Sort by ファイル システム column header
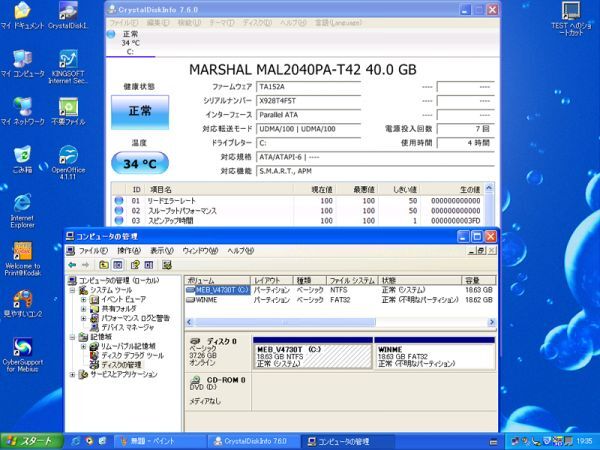600x450 pixels. [x=352, y=280]
